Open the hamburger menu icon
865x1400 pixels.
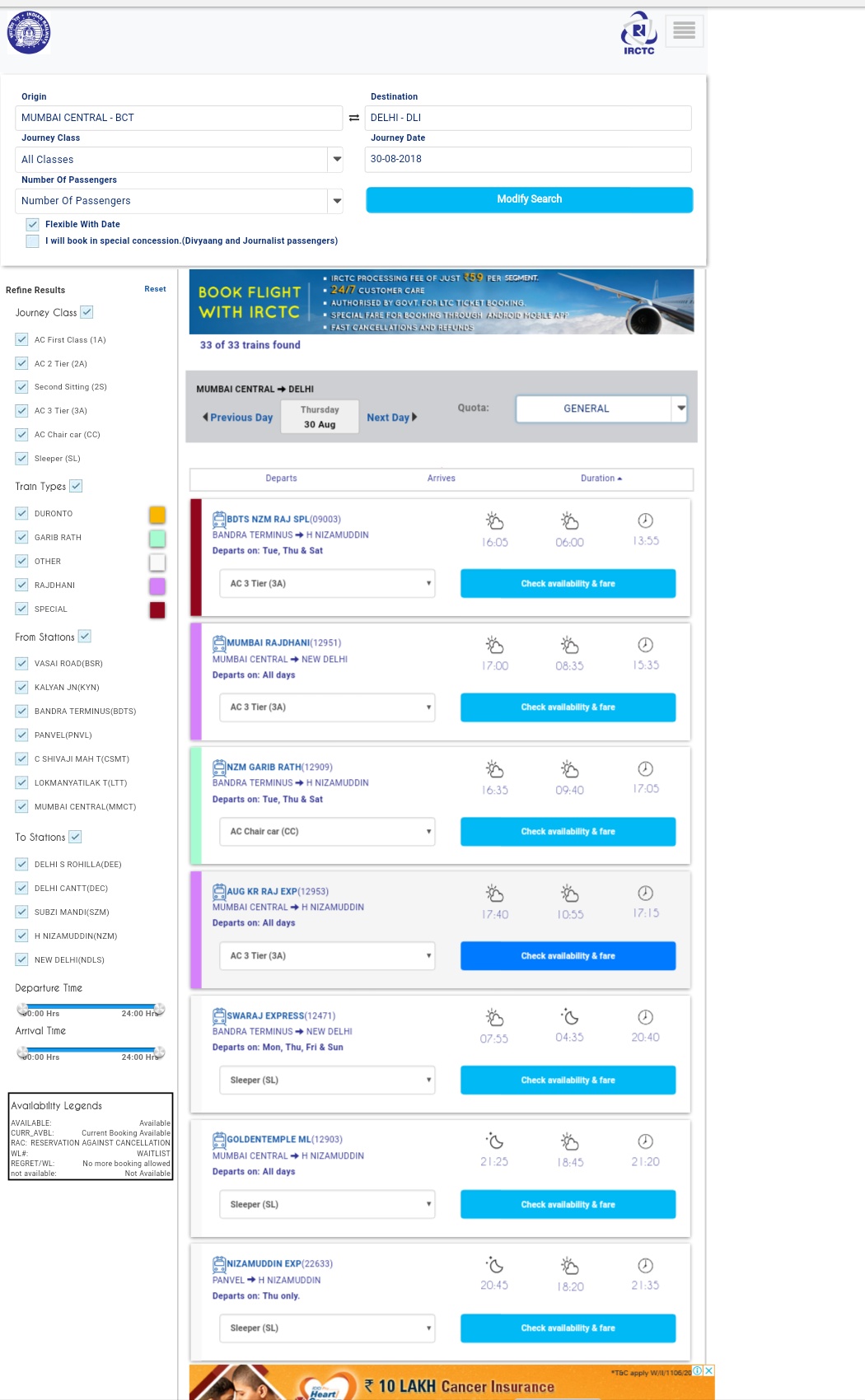click(x=684, y=31)
